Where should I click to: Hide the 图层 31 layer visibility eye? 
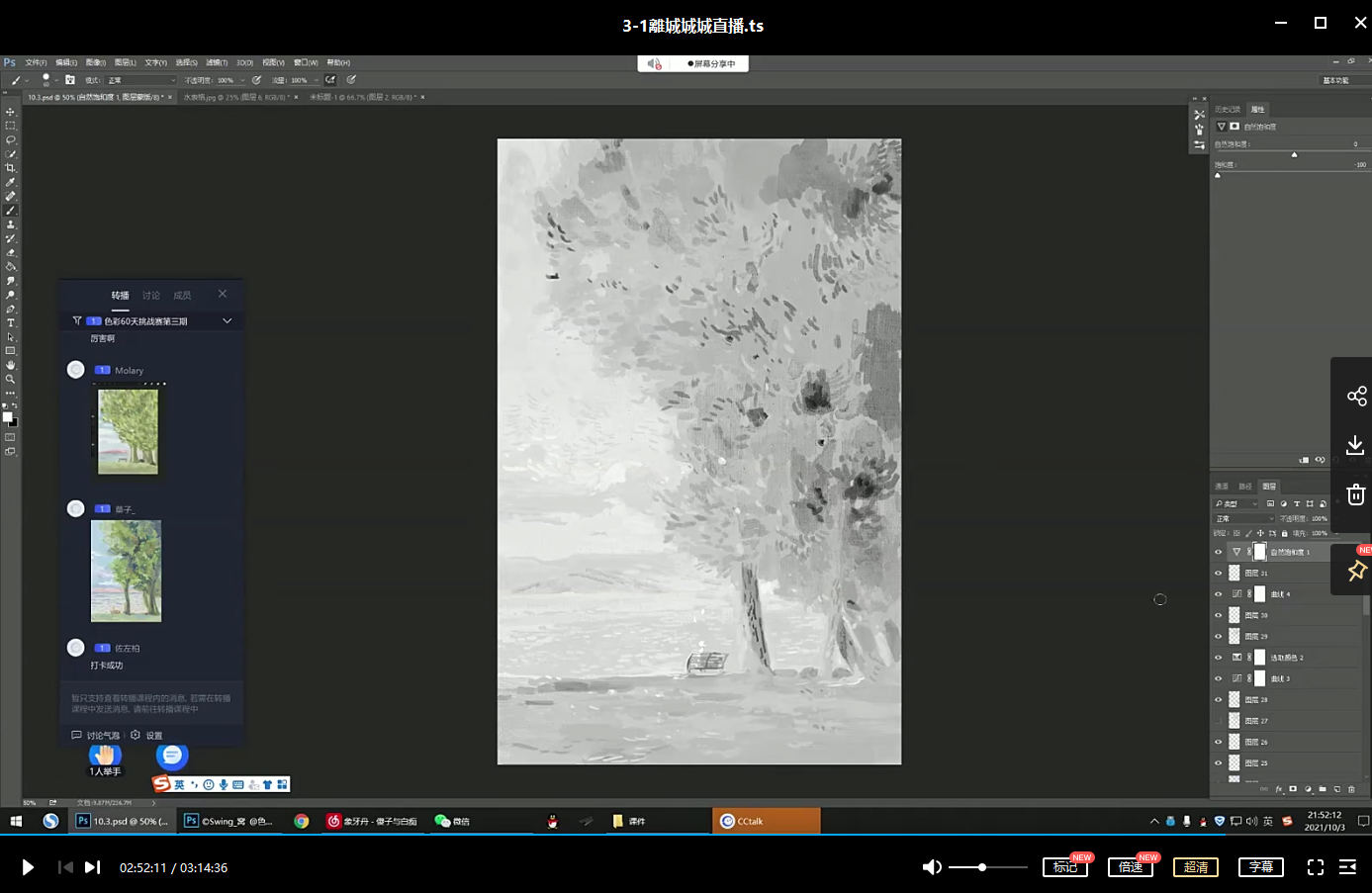click(x=1218, y=574)
